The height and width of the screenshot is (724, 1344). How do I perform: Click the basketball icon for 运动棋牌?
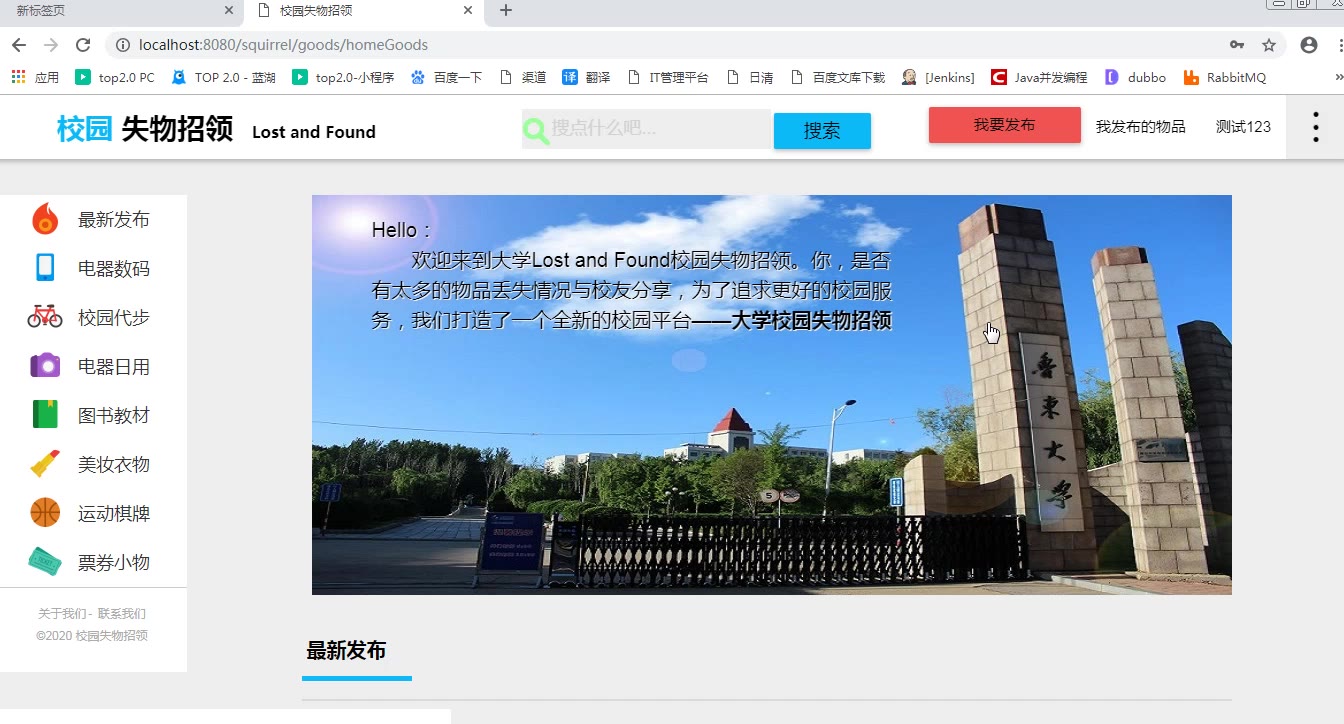pyautogui.click(x=45, y=513)
